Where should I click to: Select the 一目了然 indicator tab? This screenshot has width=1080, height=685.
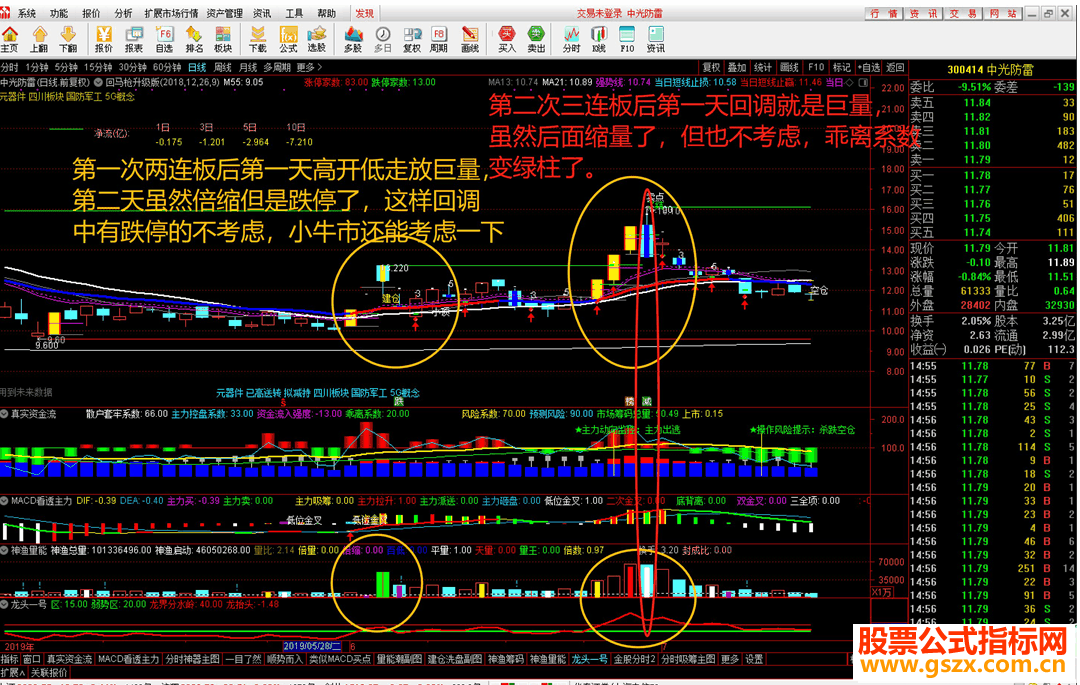[244, 660]
